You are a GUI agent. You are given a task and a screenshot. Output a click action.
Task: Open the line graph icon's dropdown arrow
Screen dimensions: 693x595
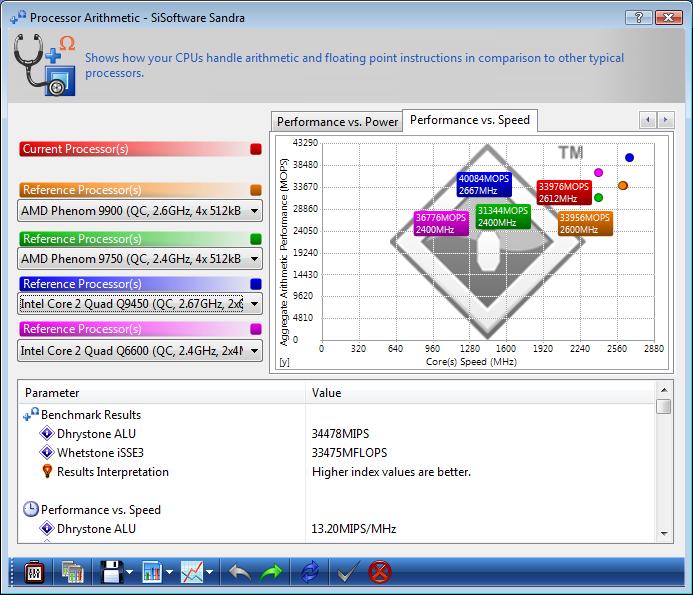pyautogui.click(x=210, y=572)
